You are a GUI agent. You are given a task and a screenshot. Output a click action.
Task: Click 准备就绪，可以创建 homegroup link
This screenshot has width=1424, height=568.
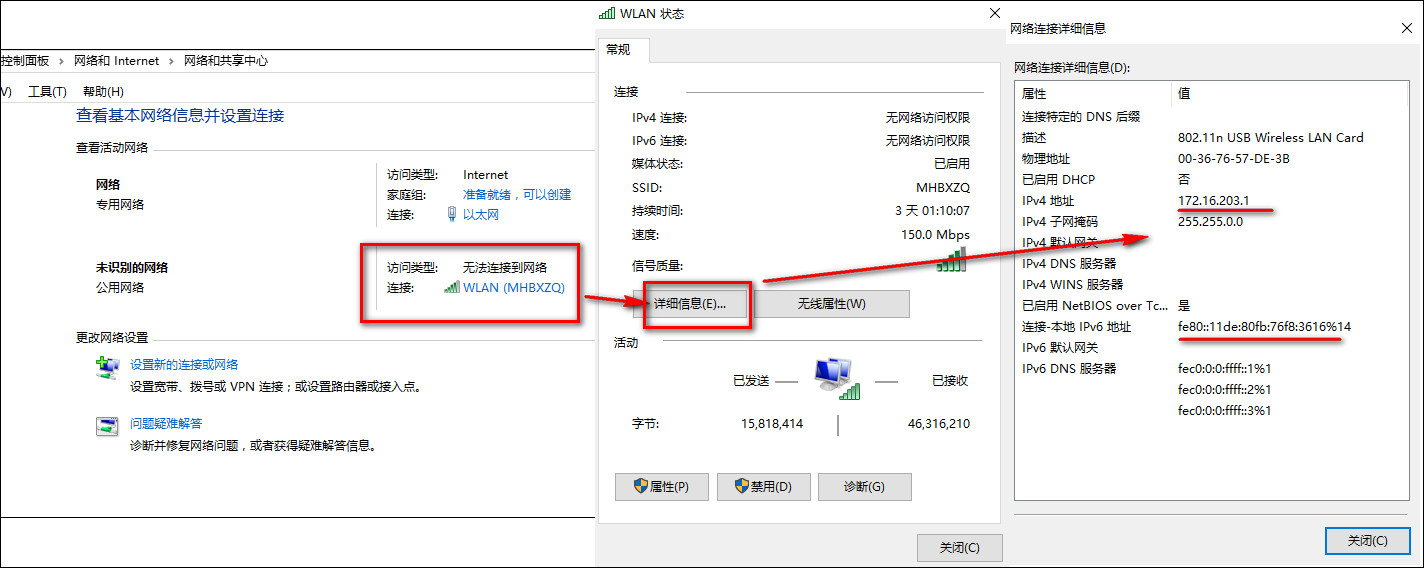tap(516, 194)
